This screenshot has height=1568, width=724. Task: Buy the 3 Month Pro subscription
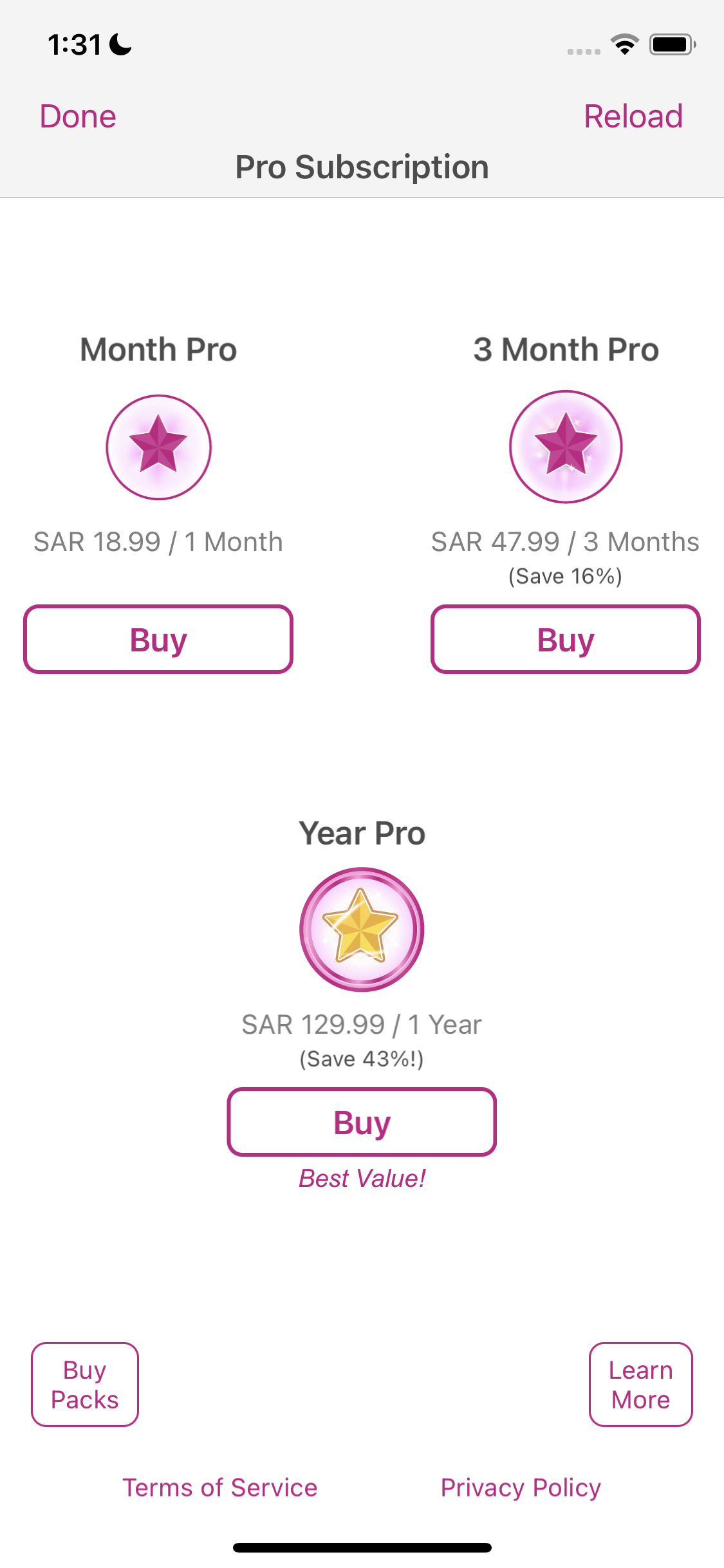pyautogui.click(x=566, y=639)
